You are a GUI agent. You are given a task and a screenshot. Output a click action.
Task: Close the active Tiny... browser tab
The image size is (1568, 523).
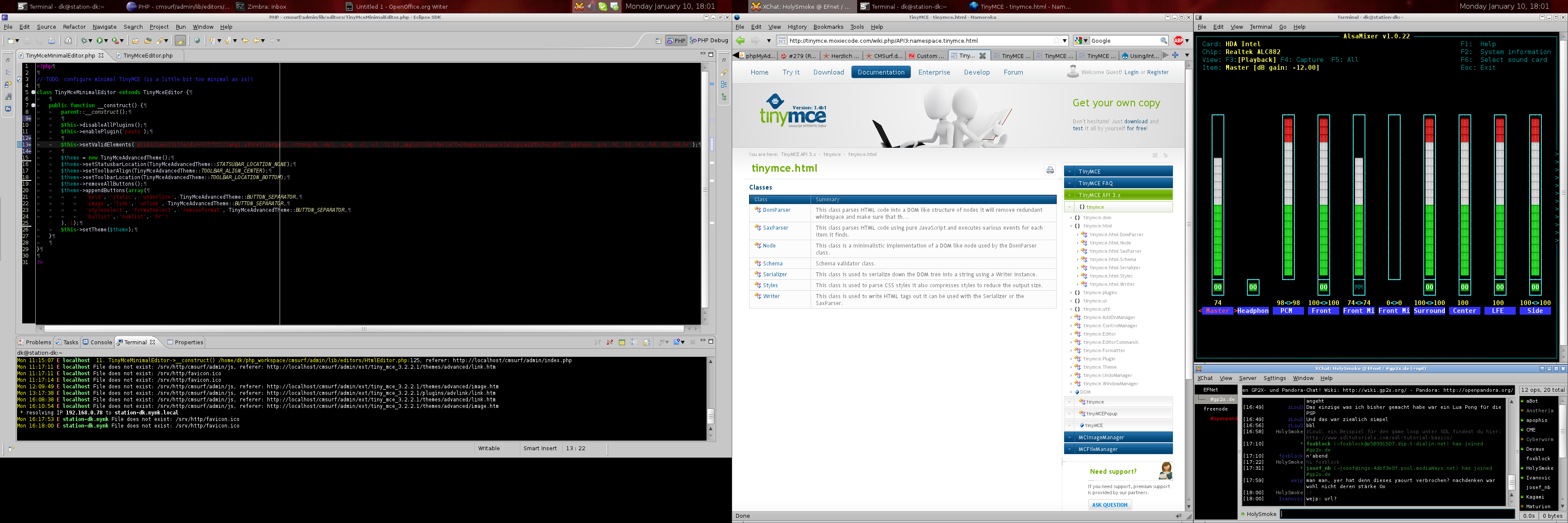pos(983,56)
